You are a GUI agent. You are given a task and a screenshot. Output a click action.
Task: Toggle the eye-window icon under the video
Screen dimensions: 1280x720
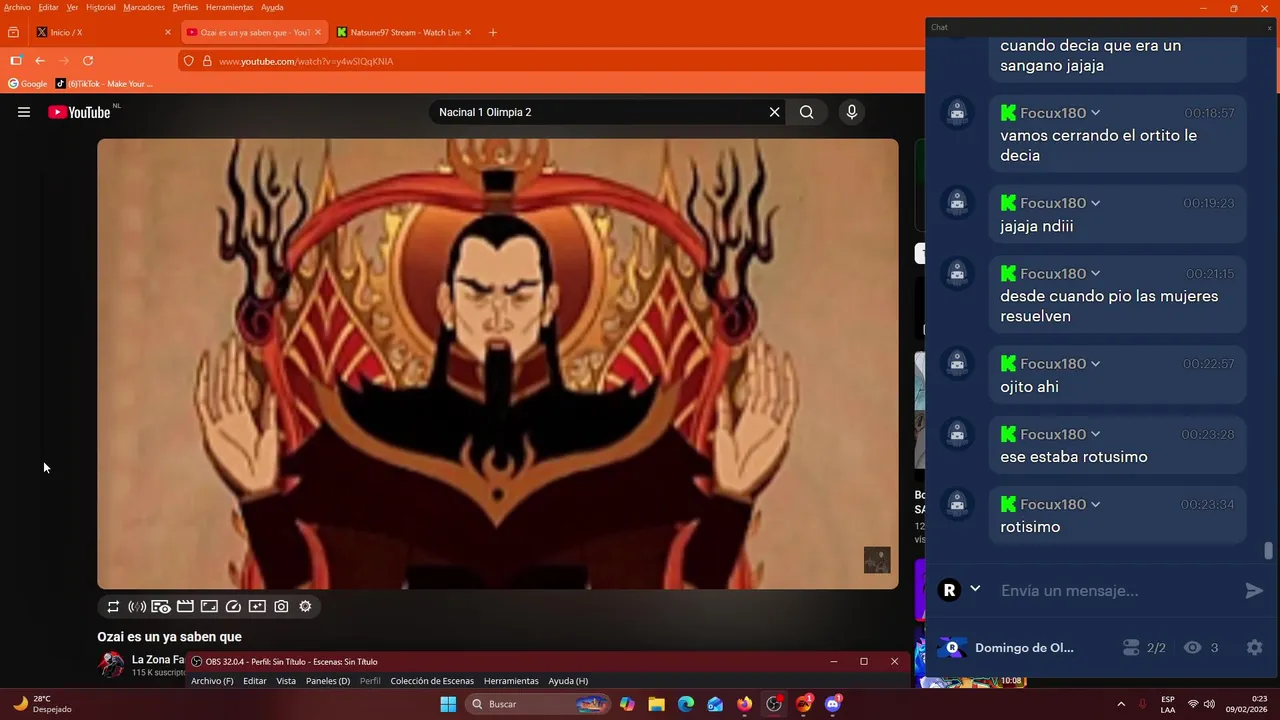point(161,606)
